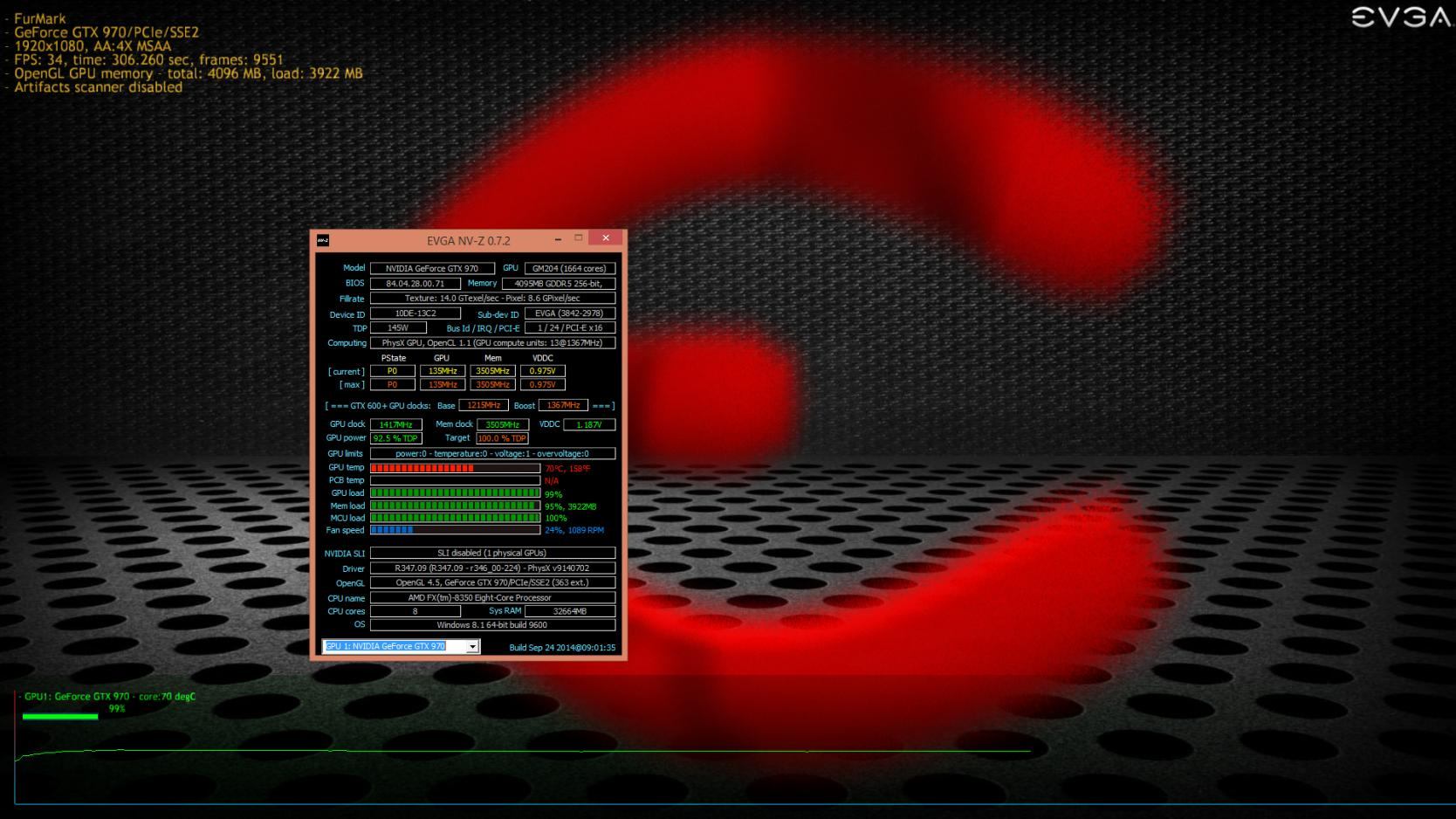Click the Build Sep 24 2014 text
This screenshot has height=819, width=1456.
562,648
